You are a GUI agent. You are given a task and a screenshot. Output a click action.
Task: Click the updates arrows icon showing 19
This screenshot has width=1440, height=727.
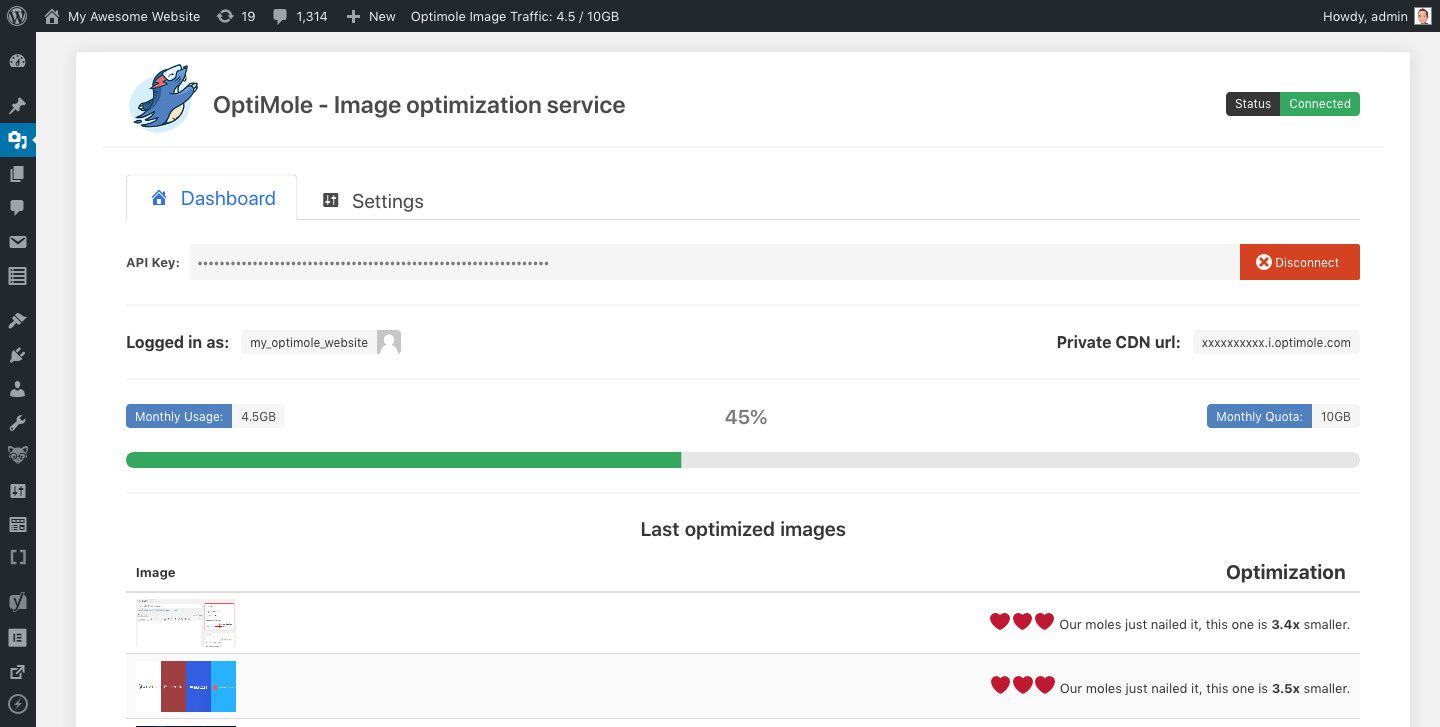[235, 16]
